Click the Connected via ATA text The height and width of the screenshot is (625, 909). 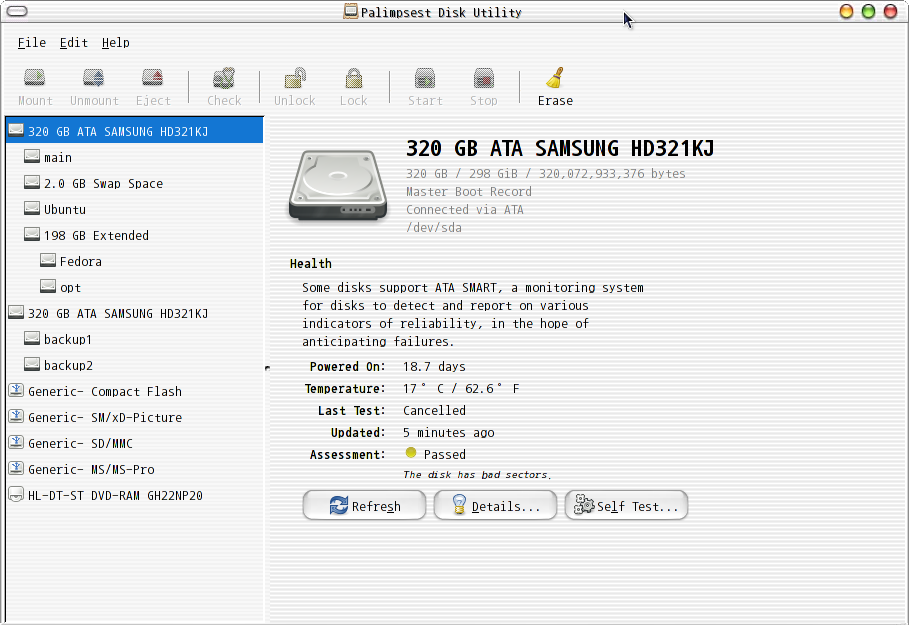click(x=464, y=209)
